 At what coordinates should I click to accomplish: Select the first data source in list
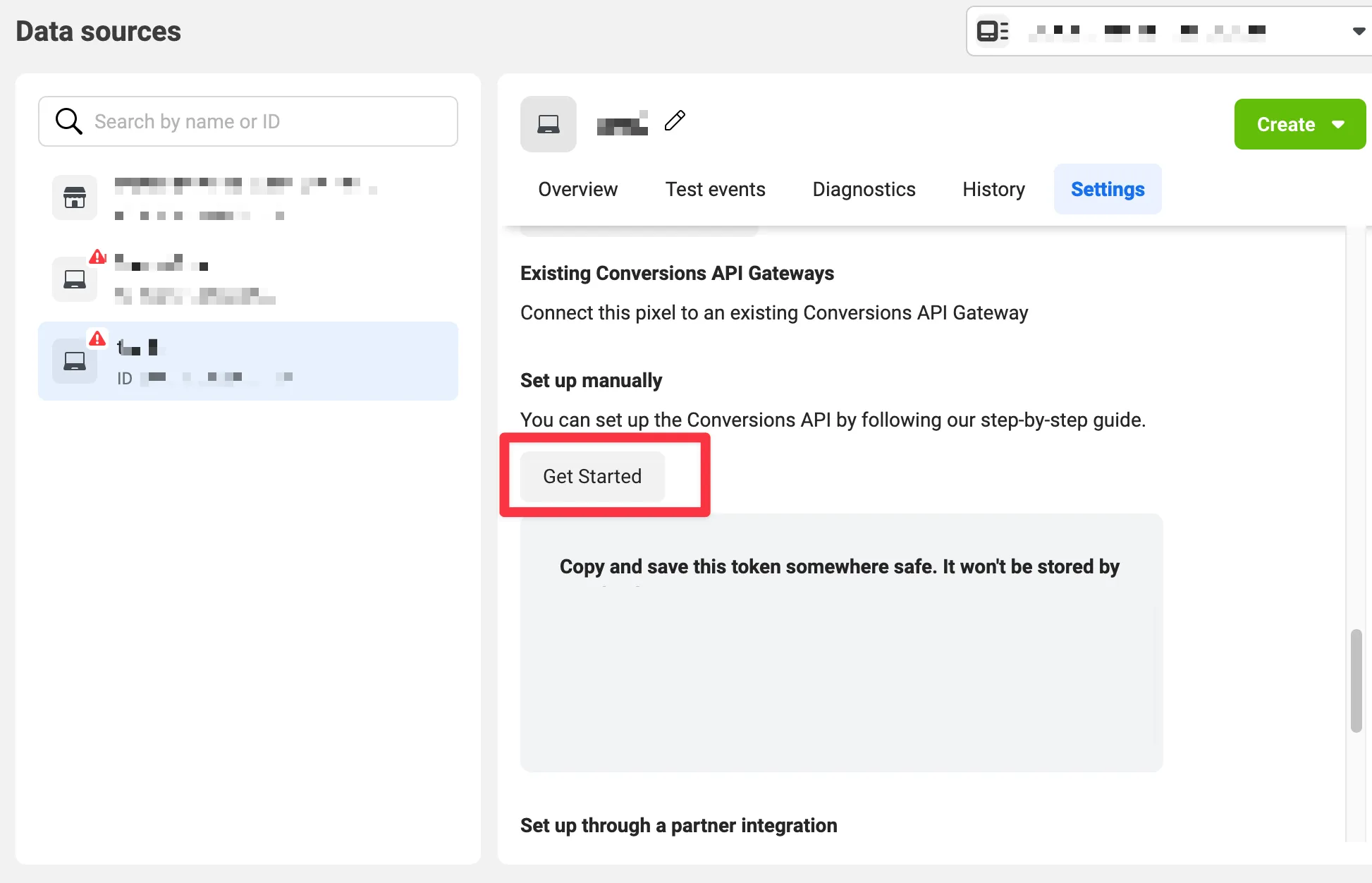247,198
